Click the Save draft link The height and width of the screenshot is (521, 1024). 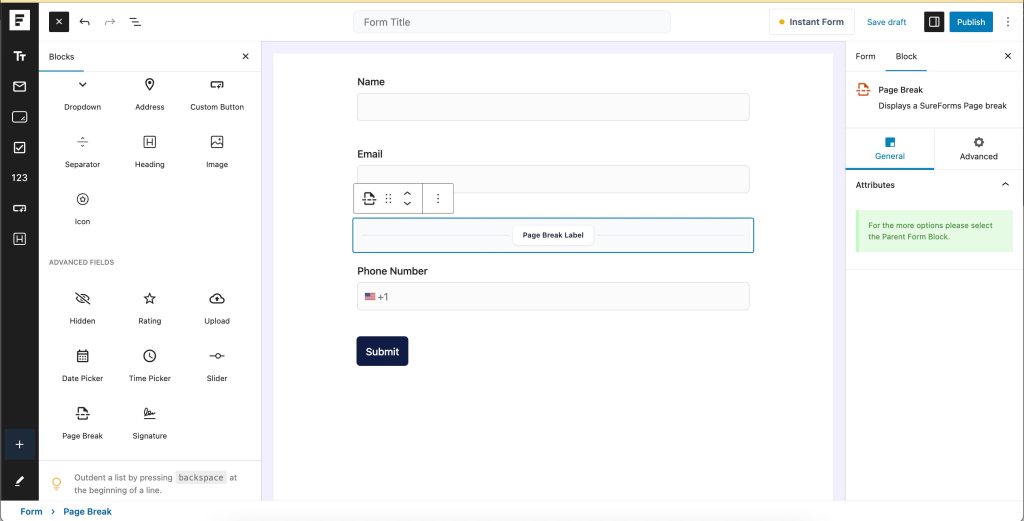tap(886, 22)
